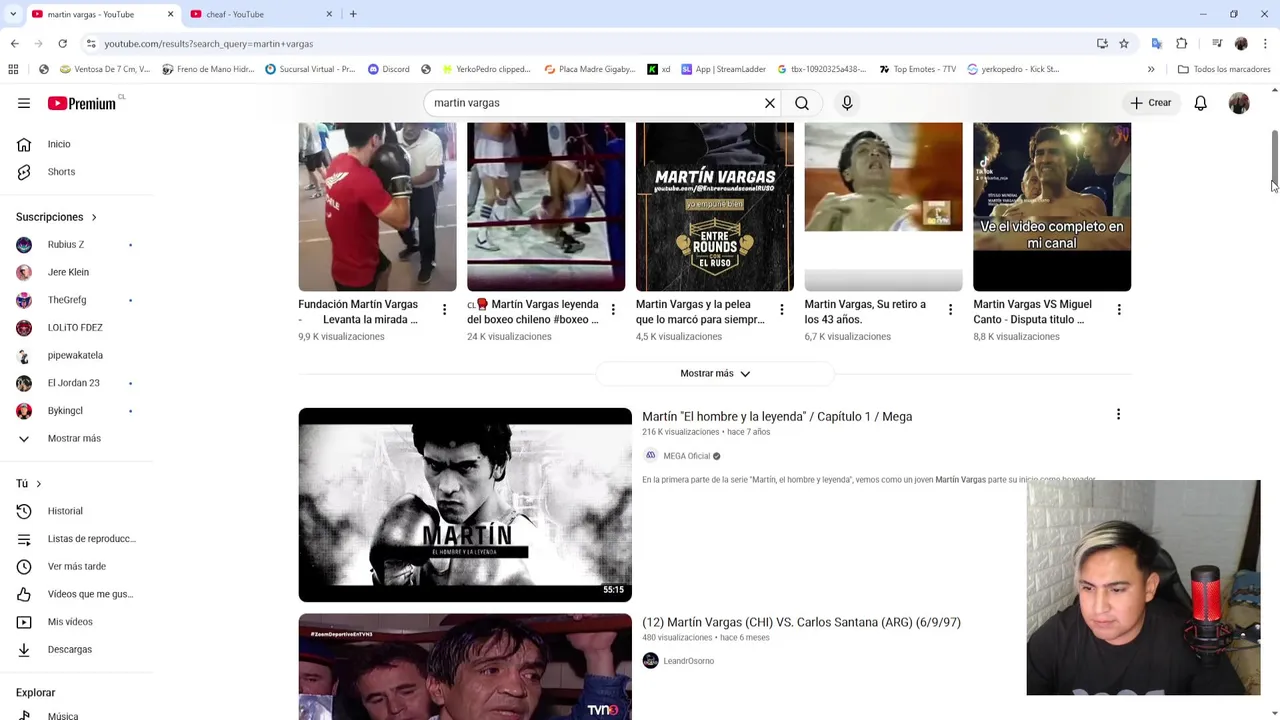Open El Jordan 23 channel
The image size is (1280, 720).
[76, 383]
